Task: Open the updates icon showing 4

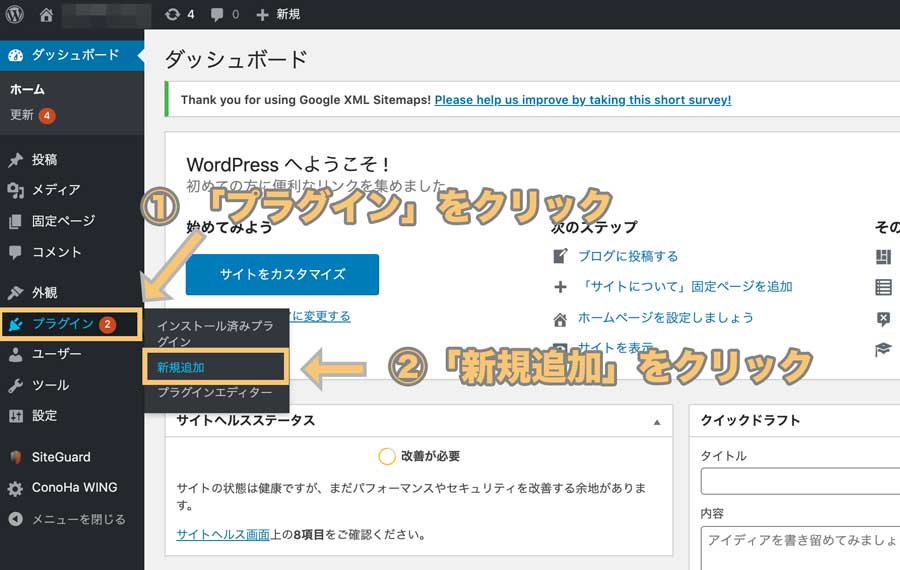Action: (x=172, y=14)
